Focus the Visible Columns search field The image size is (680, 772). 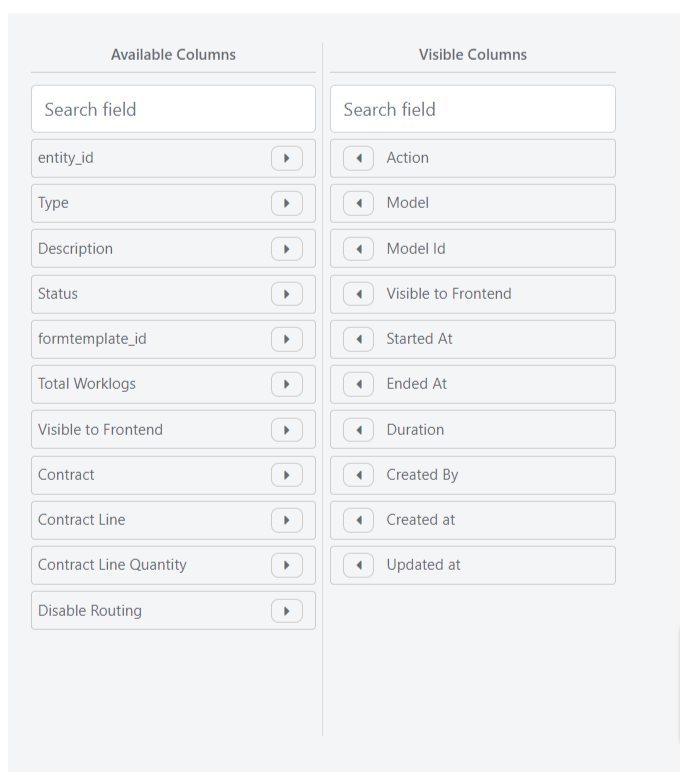pyautogui.click(x=473, y=109)
